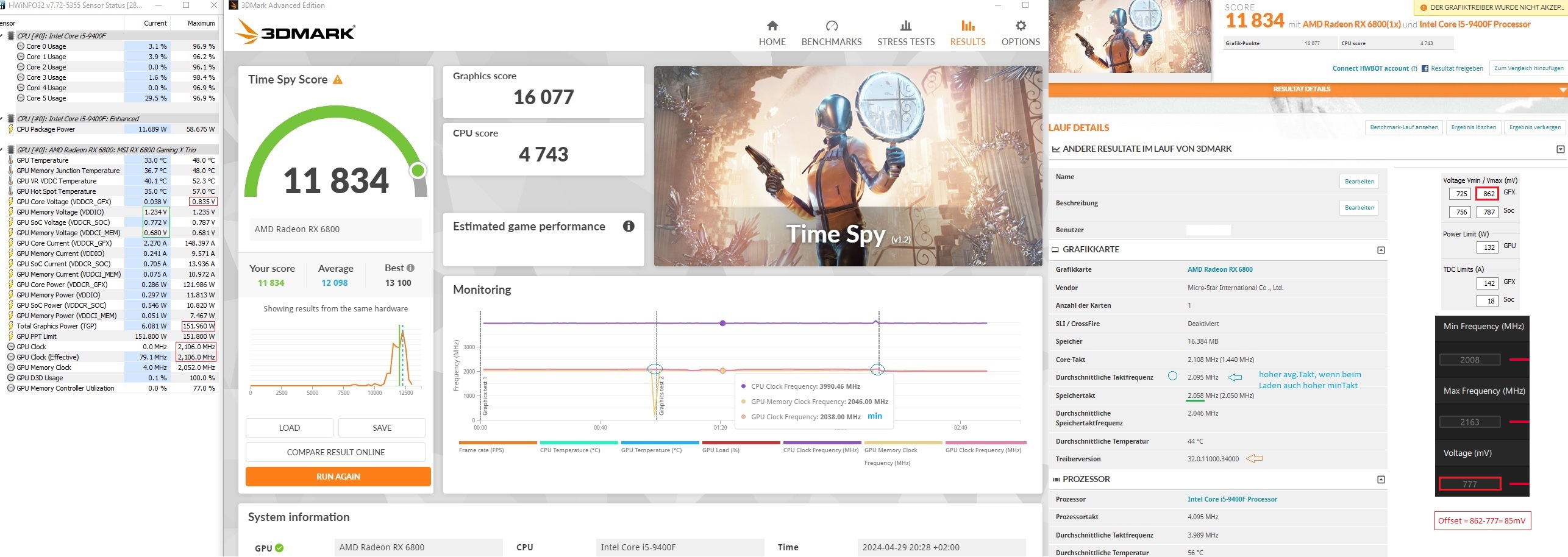
Task: Click the Max Frequency value box 2163
Action: pos(1469,422)
